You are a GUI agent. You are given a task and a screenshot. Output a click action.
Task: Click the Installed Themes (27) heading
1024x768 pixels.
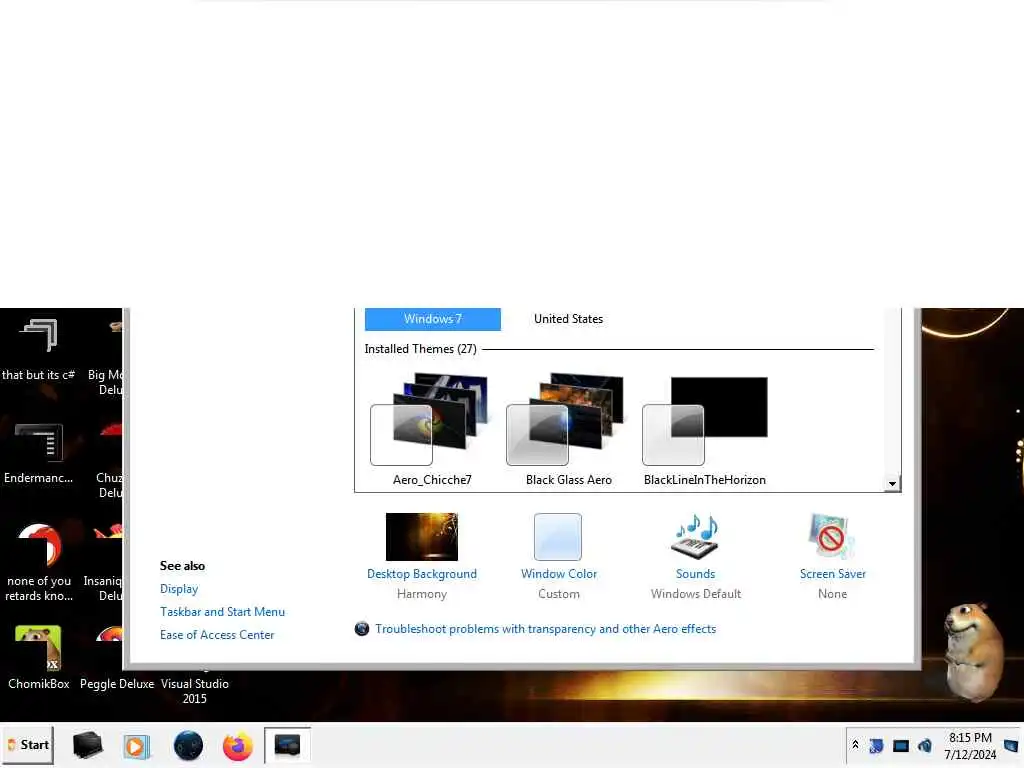click(x=420, y=349)
